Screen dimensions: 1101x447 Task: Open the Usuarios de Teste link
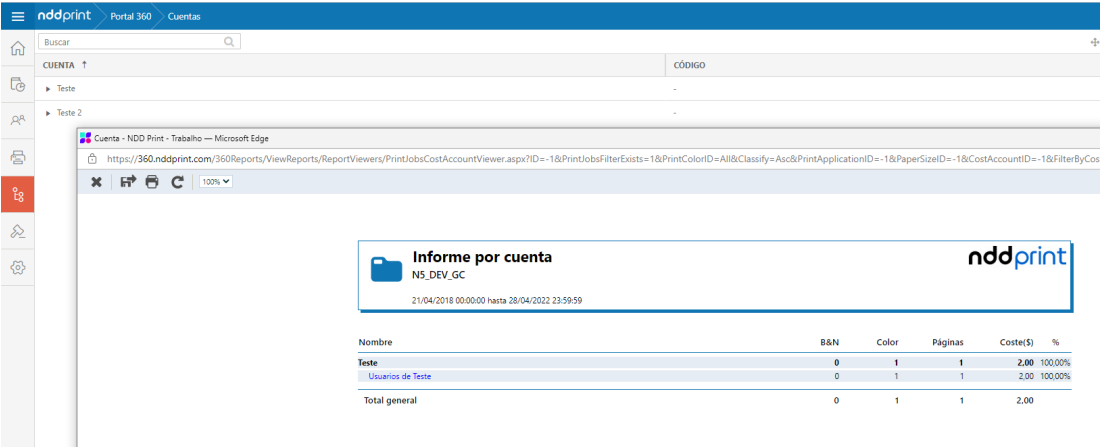pos(399,376)
